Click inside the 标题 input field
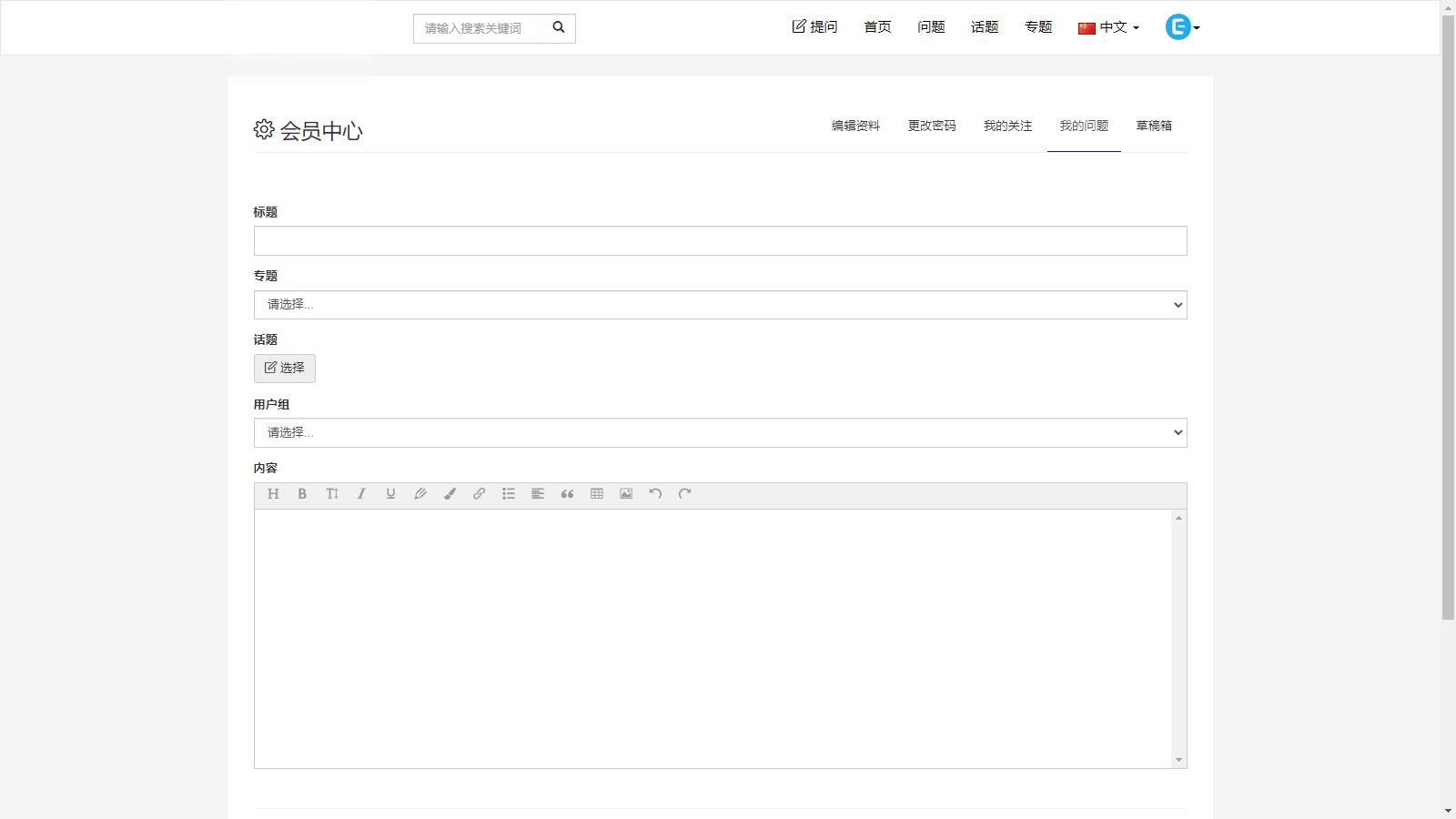 [720, 239]
